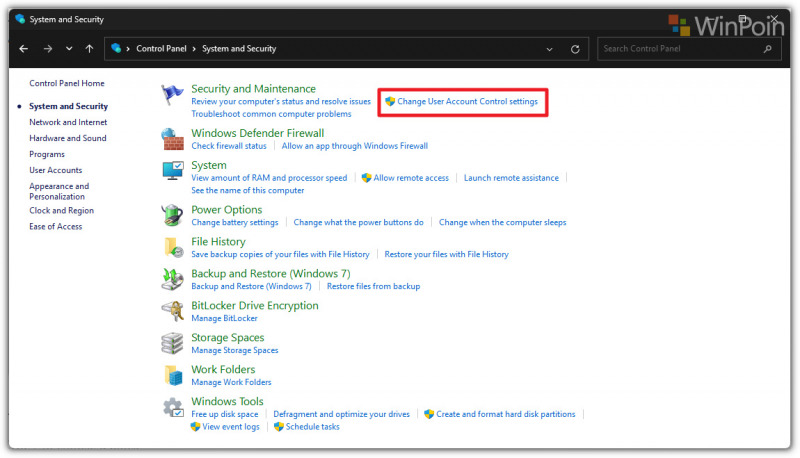Open Power Options heading

(227, 210)
